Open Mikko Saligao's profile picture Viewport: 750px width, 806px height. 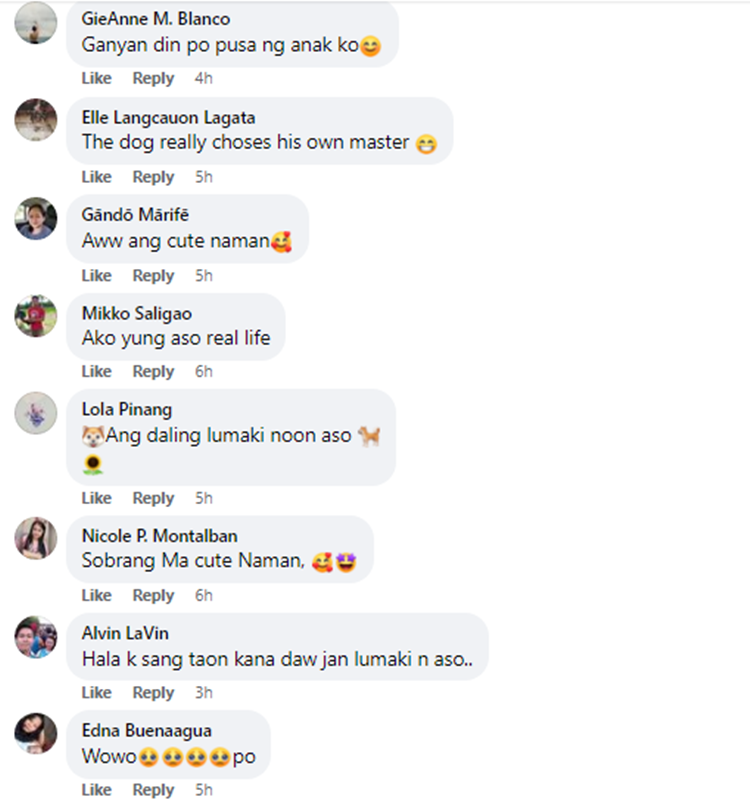tap(35, 316)
